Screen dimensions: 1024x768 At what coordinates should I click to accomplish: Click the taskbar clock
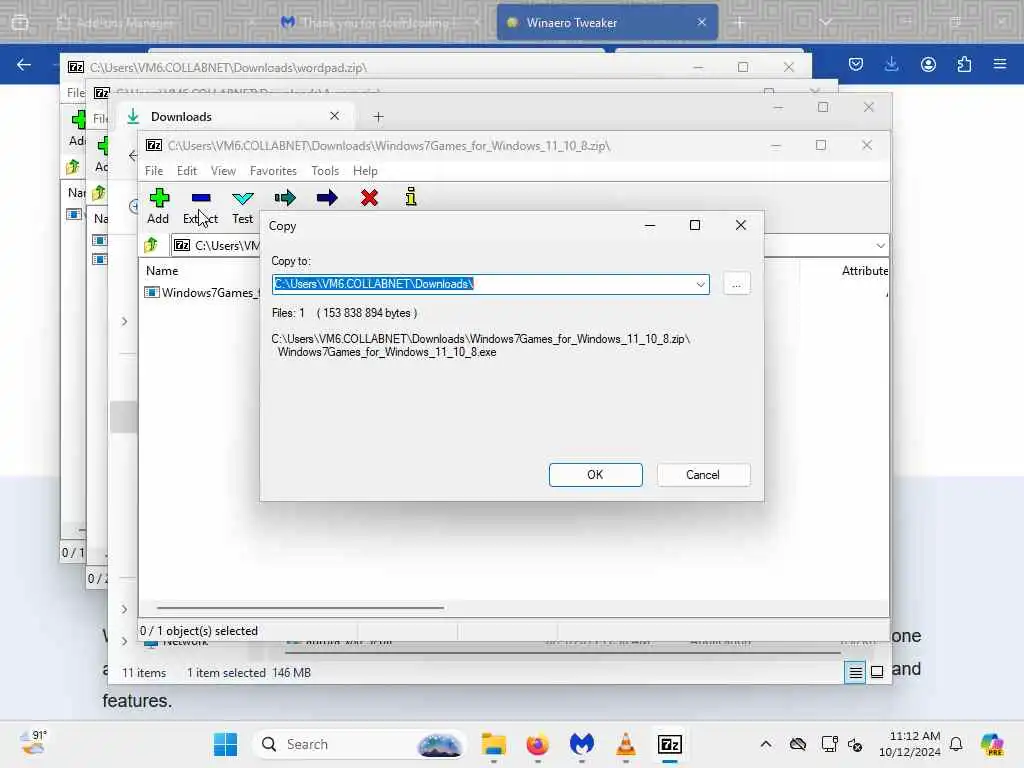909,744
